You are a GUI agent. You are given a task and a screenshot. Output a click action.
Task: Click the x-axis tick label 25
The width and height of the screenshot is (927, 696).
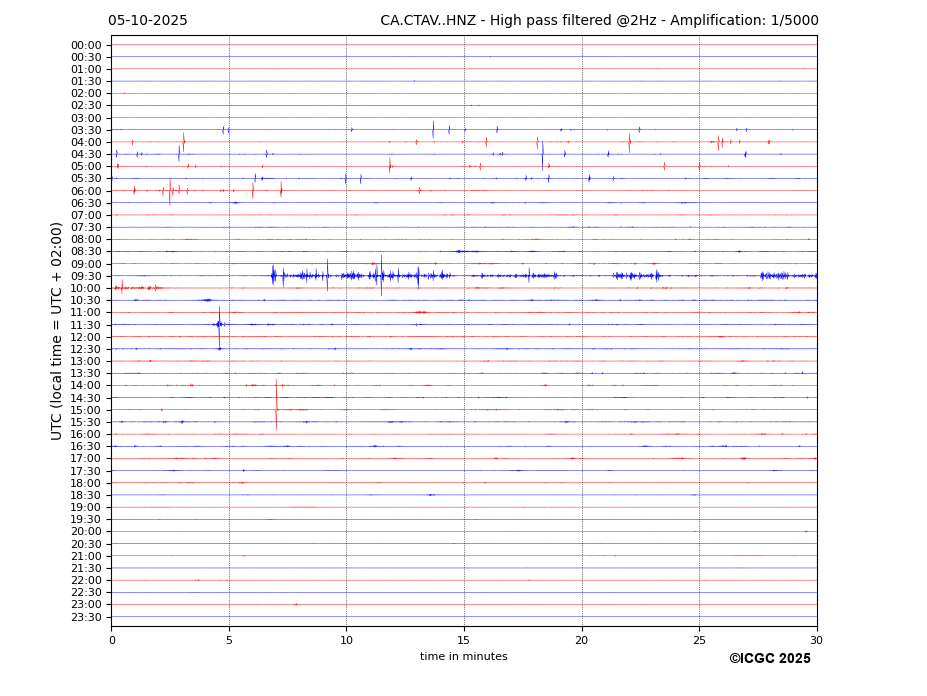(x=699, y=640)
